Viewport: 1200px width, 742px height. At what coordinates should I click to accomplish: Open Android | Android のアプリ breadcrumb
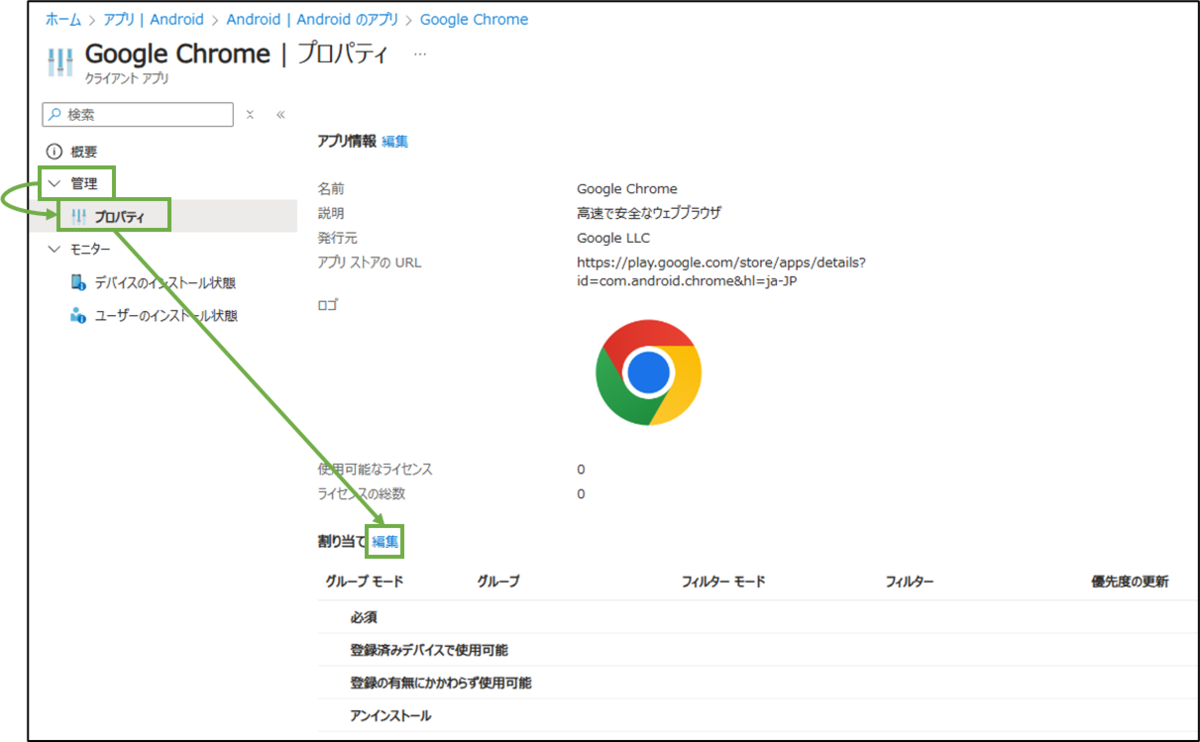[312, 20]
